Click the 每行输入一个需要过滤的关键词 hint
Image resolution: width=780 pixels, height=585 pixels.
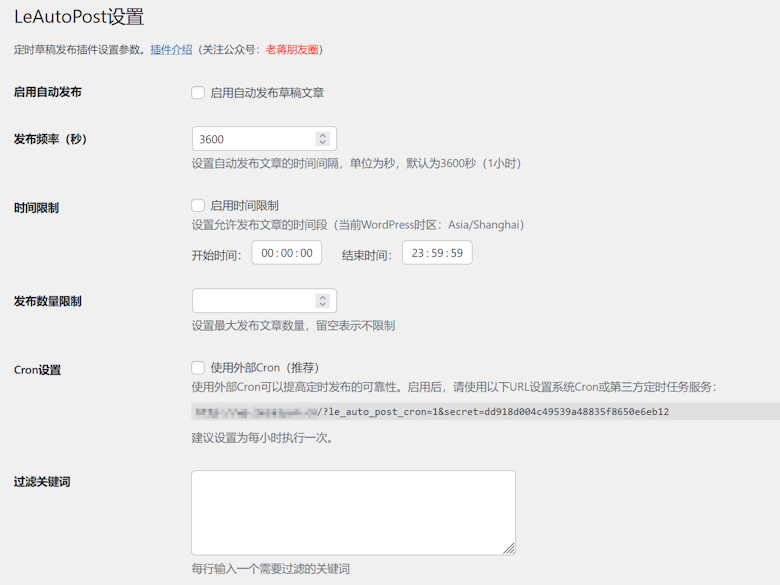click(271, 569)
